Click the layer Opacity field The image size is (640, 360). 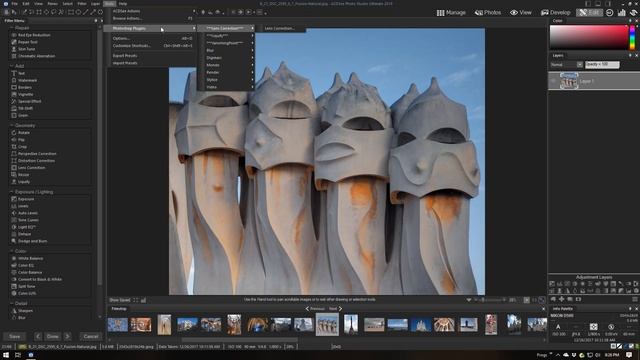click(602, 65)
